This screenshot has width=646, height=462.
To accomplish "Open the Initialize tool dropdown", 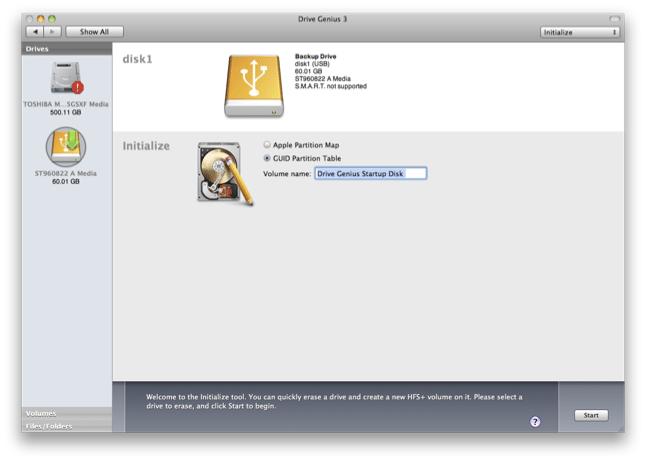I will click(x=580, y=32).
